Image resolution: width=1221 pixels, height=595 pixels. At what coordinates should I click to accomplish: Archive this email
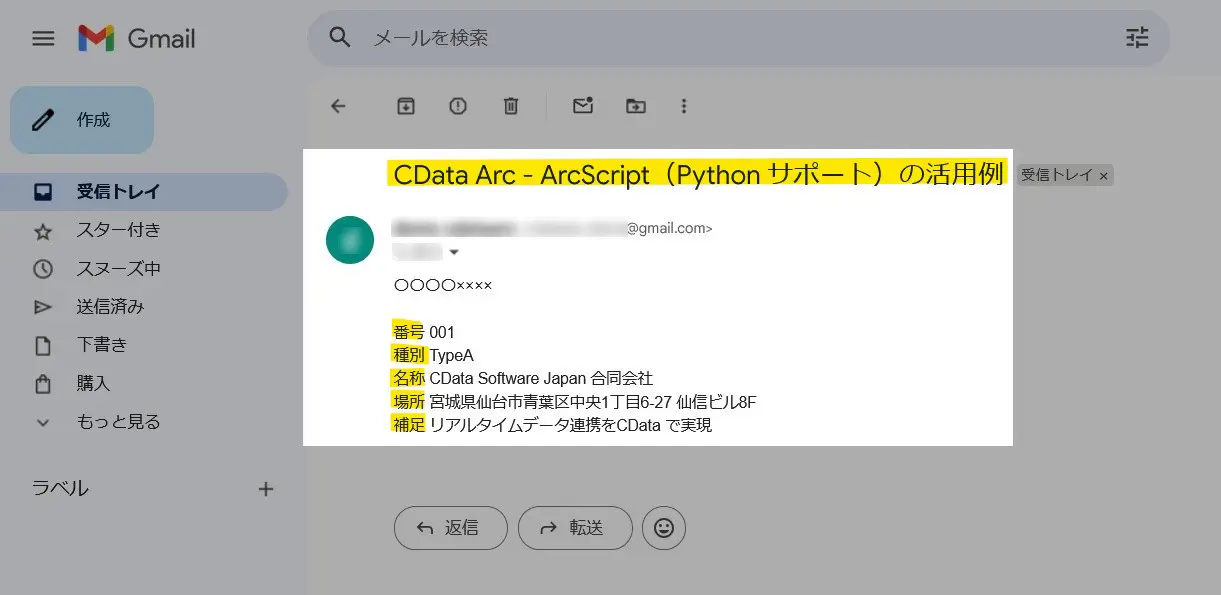405,106
